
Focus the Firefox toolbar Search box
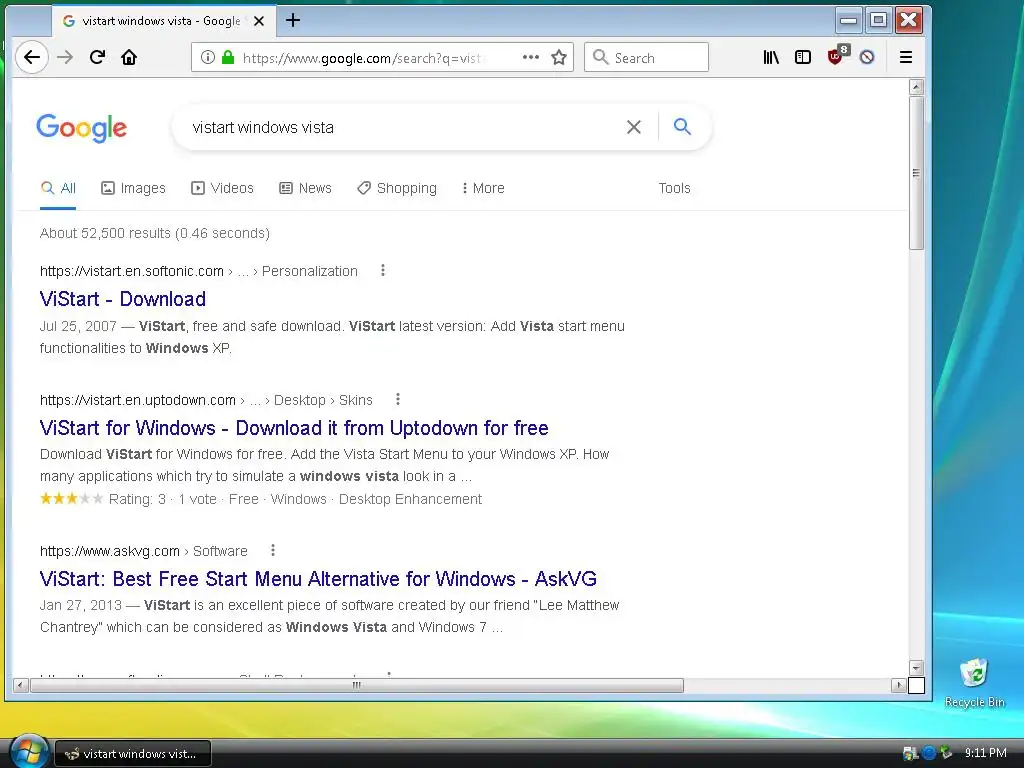[646, 57]
